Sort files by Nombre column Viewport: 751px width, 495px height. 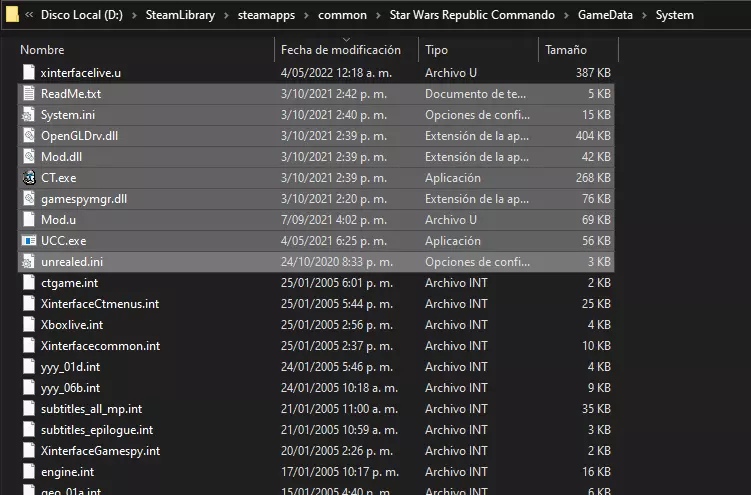click(42, 50)
